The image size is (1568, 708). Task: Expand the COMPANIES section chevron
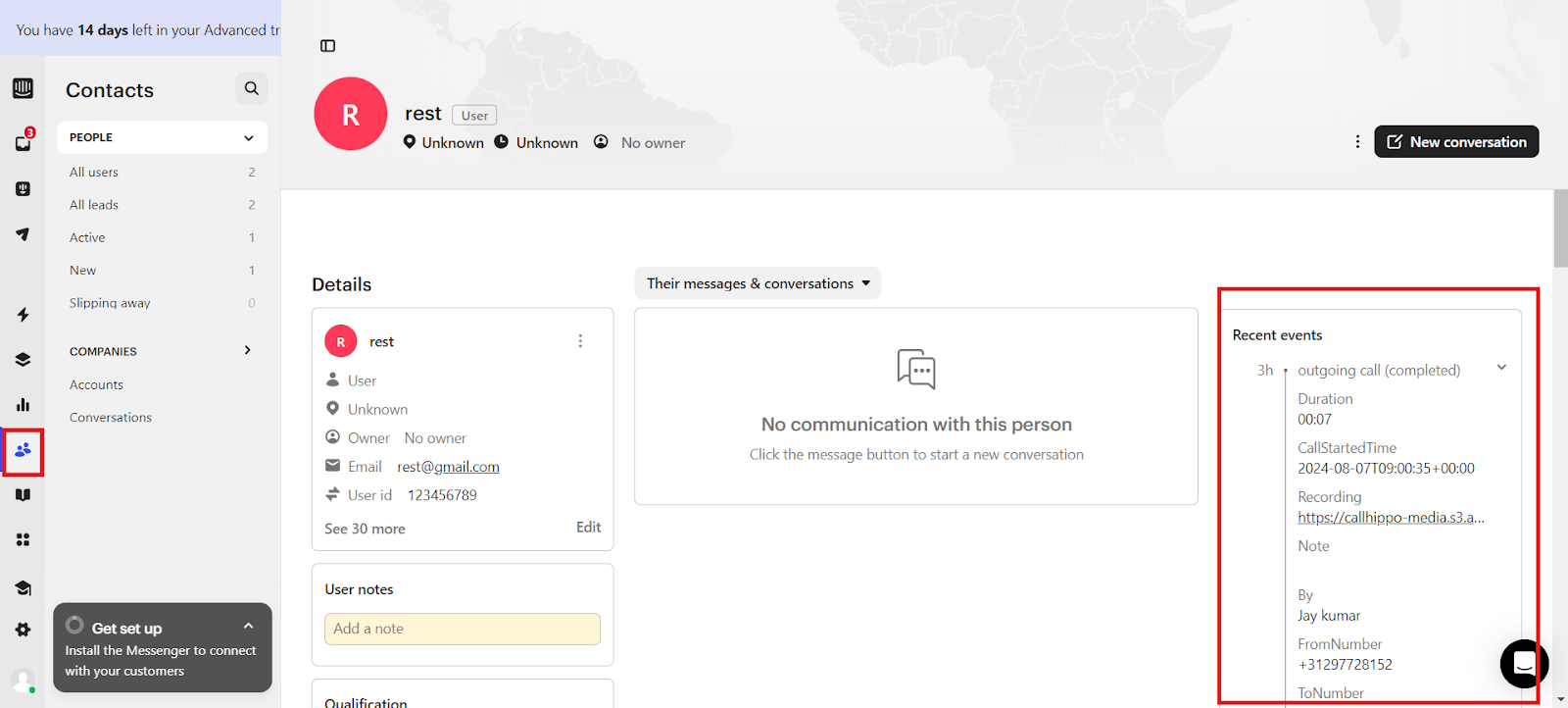point(248,350)
